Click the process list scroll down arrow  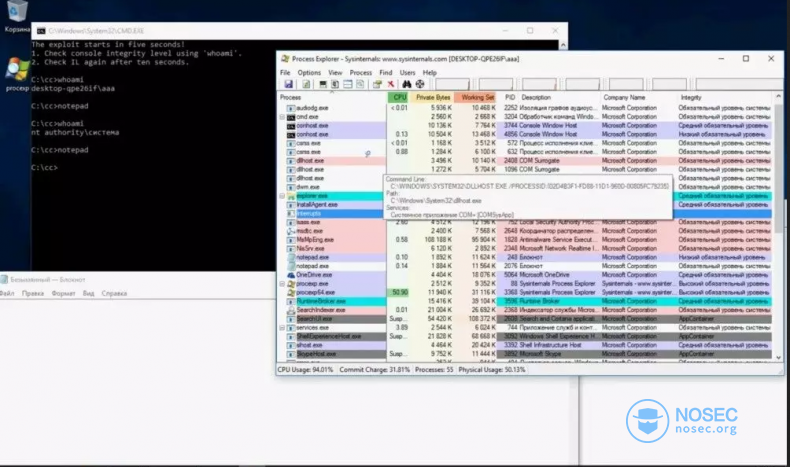[778, 358]
